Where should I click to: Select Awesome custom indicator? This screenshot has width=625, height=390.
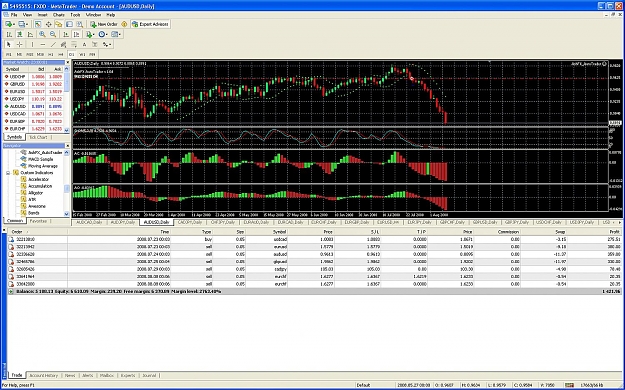[37, 206]
